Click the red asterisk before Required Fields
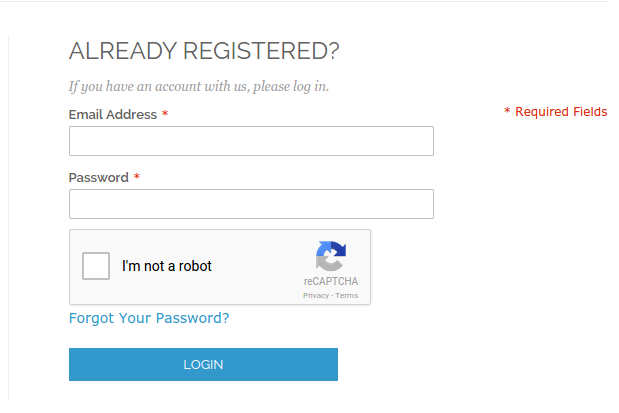 tap(507, 111)
